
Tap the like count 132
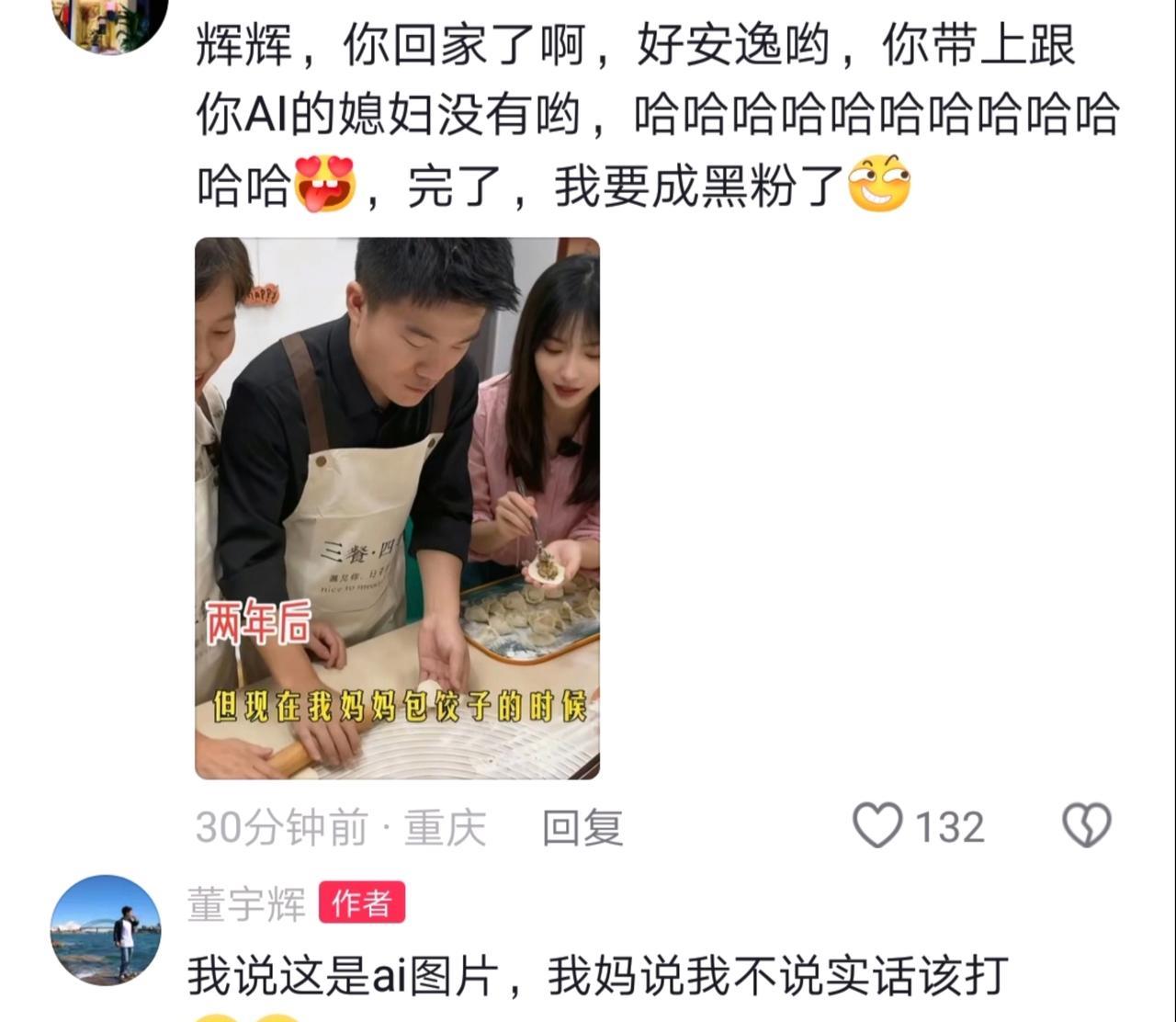pos(950,827)
